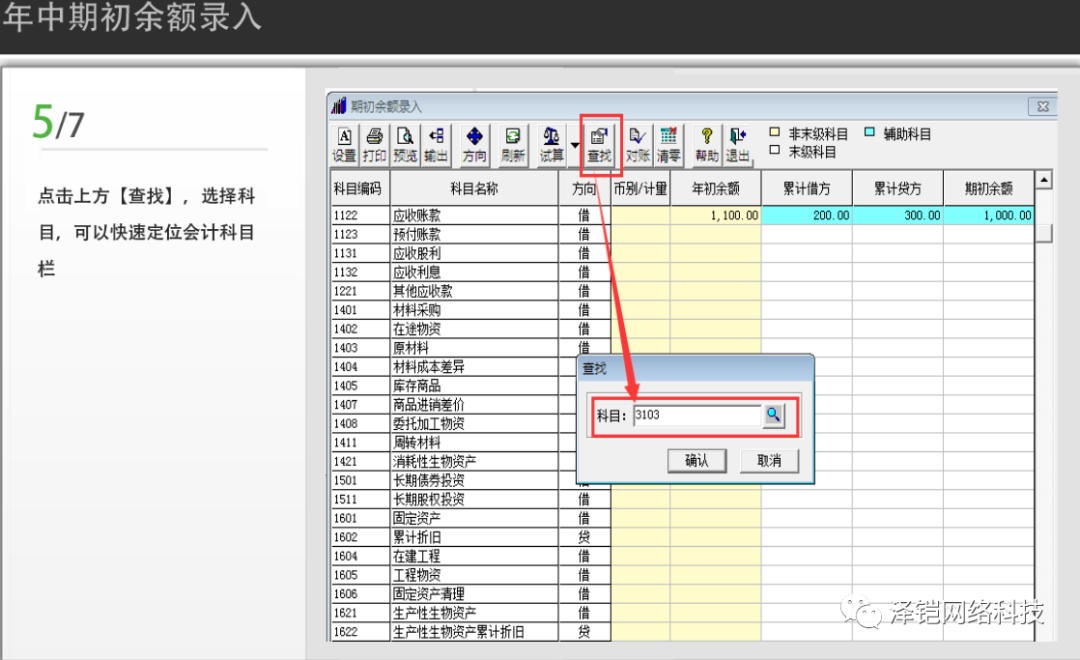Click the 科目 input field containing 3103
Viewport: 1080px width, 660px height.
pos(695,416)
